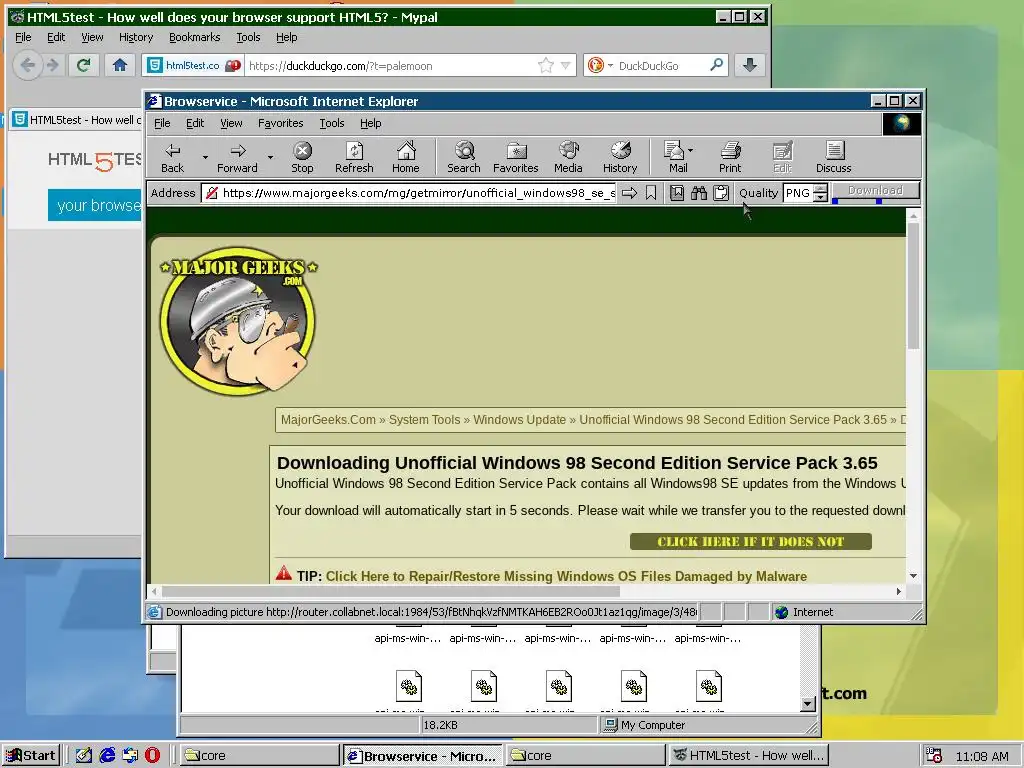The image size is (1024, 768).
Task: Open Unofficial Windows 98 Second Edition breadcrumb link
Action: click(733, 420)
